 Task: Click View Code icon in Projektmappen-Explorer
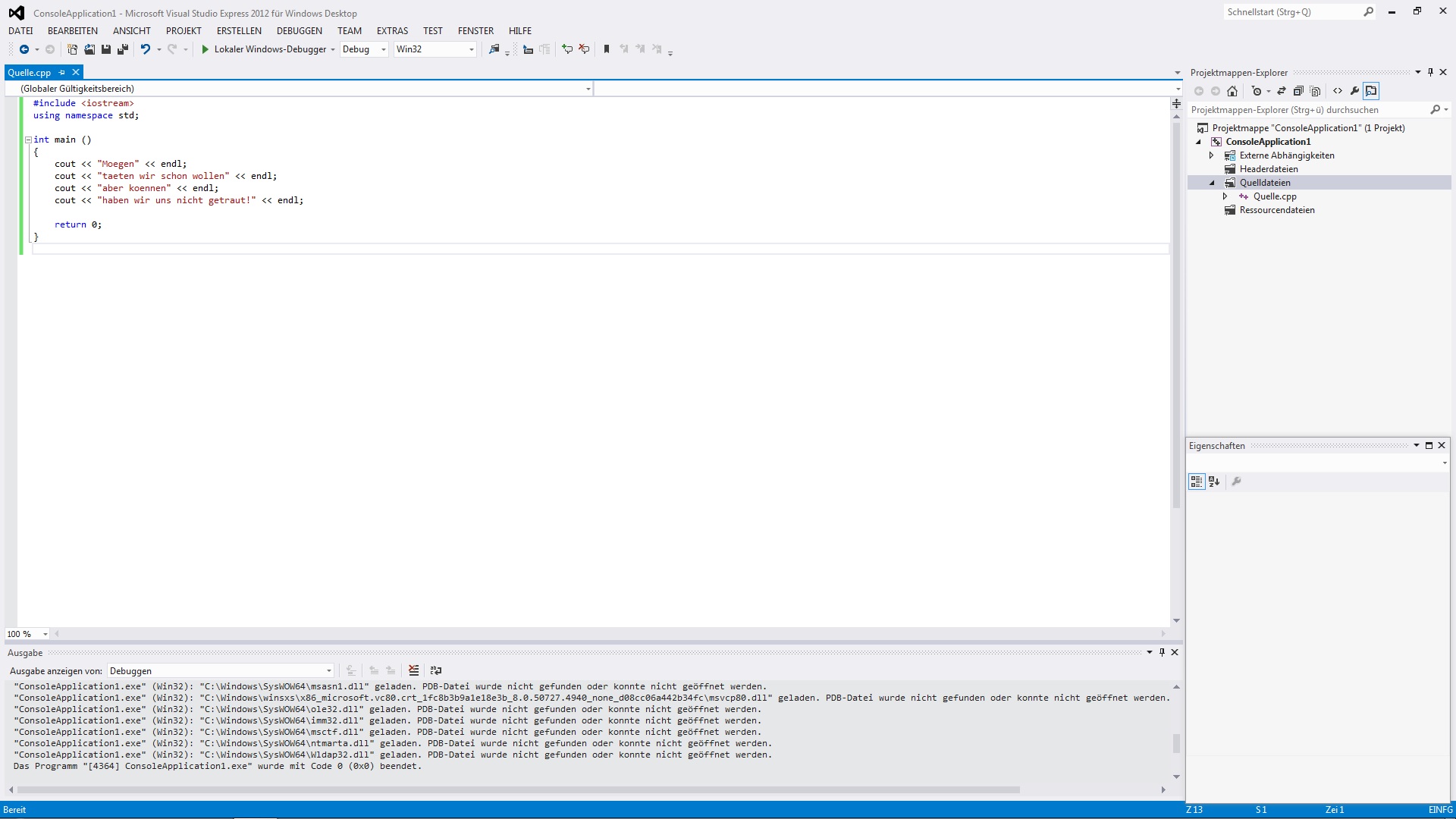click(1338, 91)
